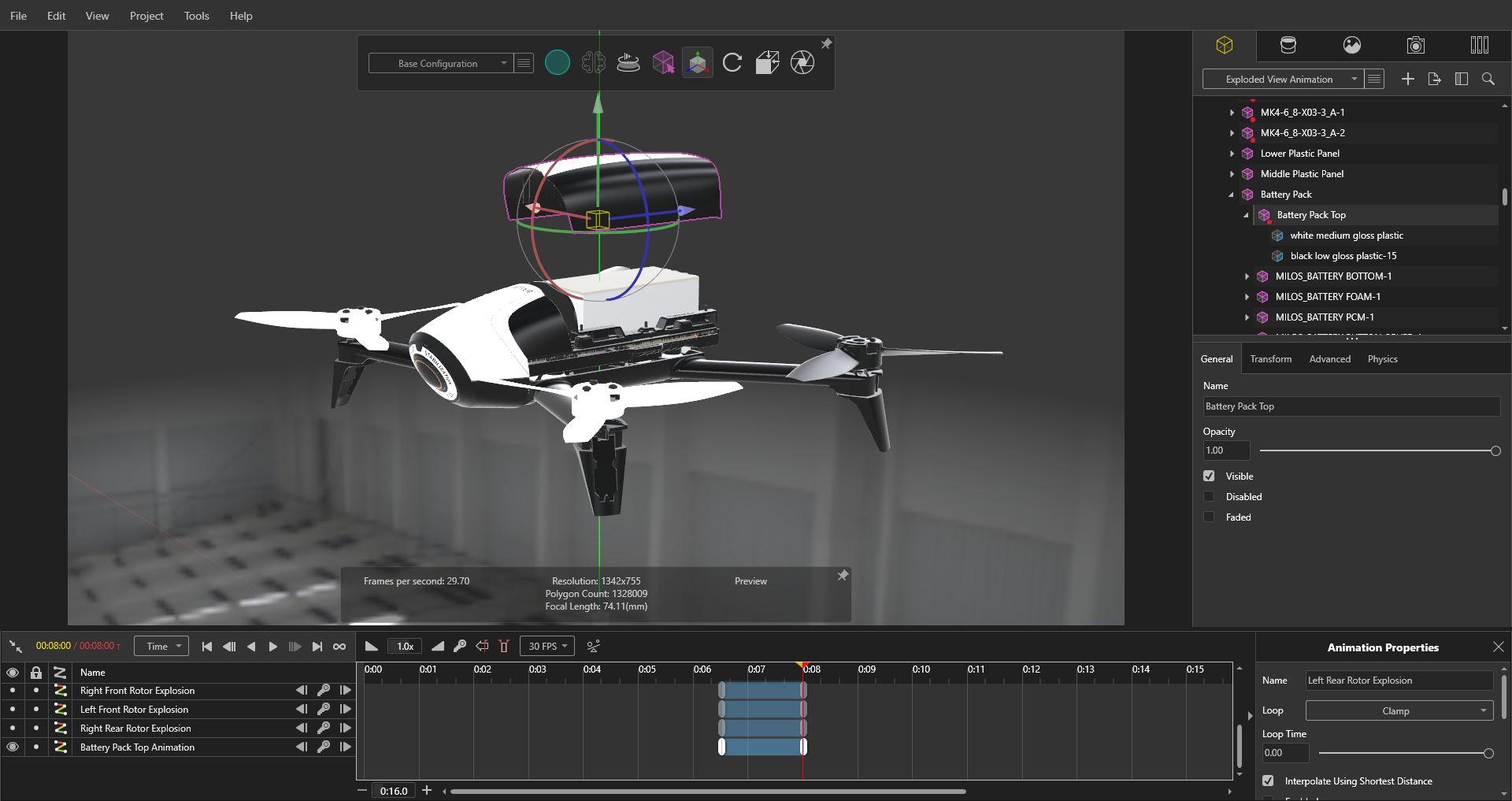1512x801 pixels.
Task: Click the camera tab icon in right panel
Action: click(1415, 46)
